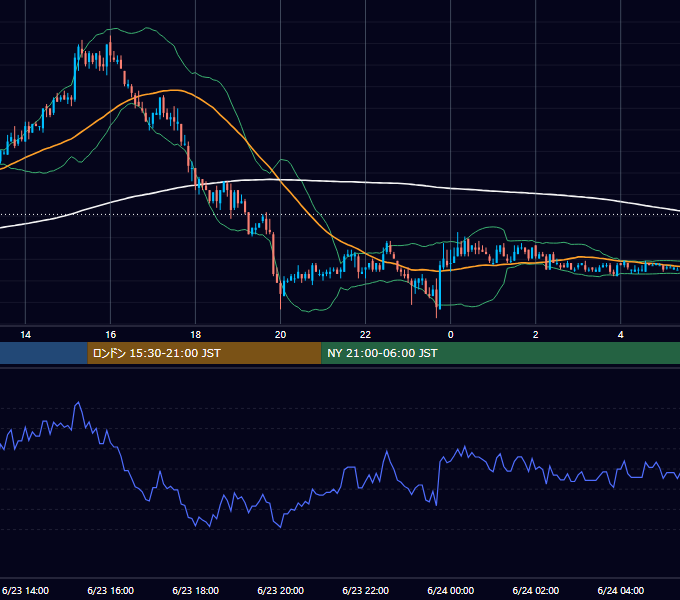Click the 18 hour label on upper axis
This screenshot has height=600, width=680.
click(196, 335)
